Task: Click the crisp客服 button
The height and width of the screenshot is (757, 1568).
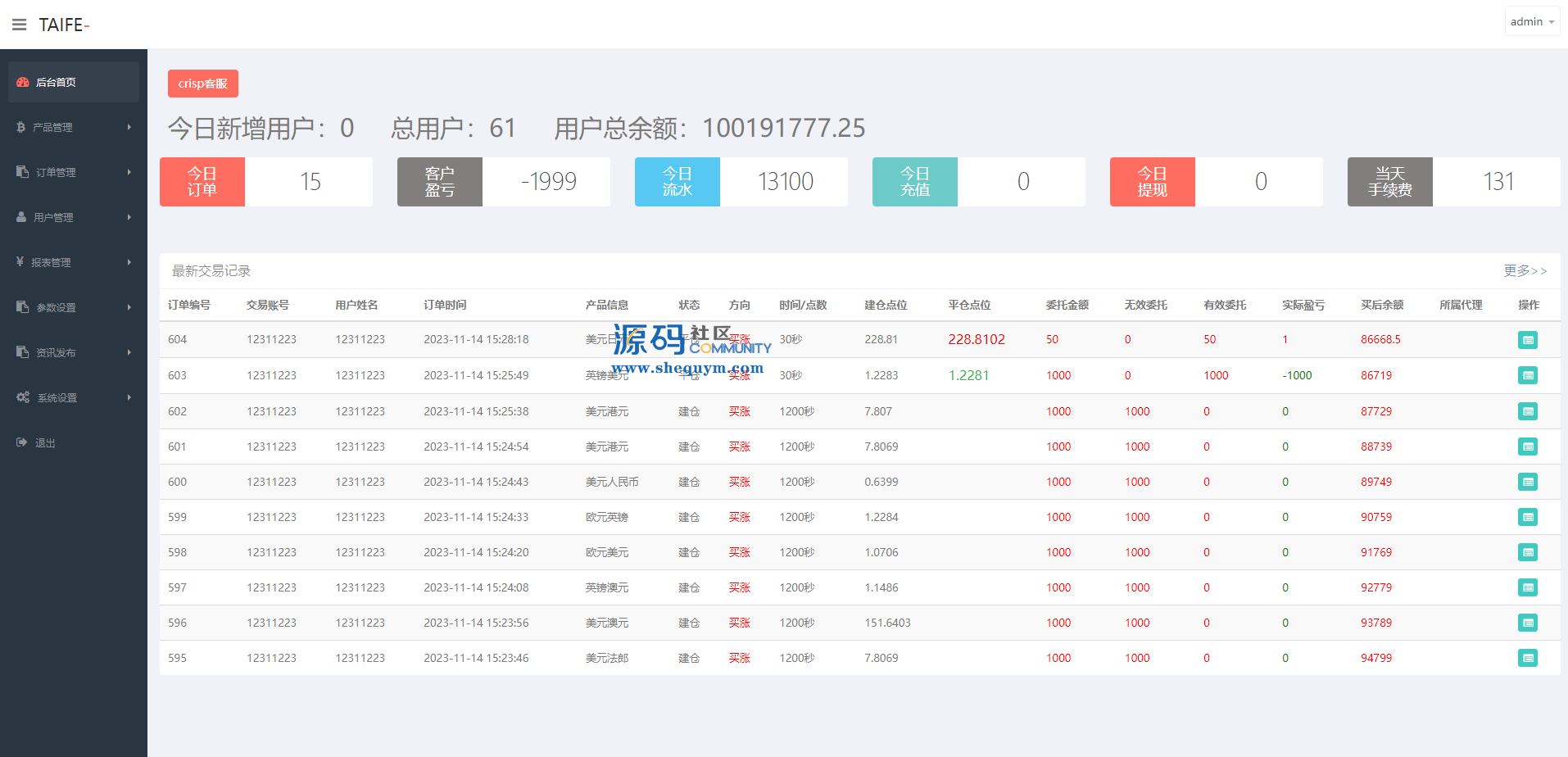Action: [203, 84]
